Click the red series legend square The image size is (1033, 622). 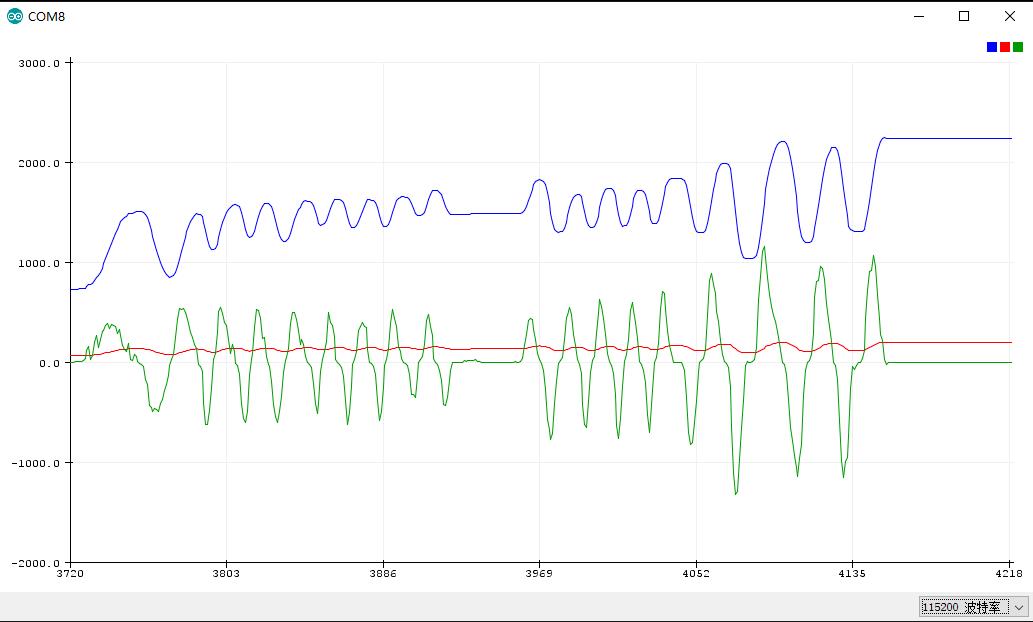pos(1005,47)
